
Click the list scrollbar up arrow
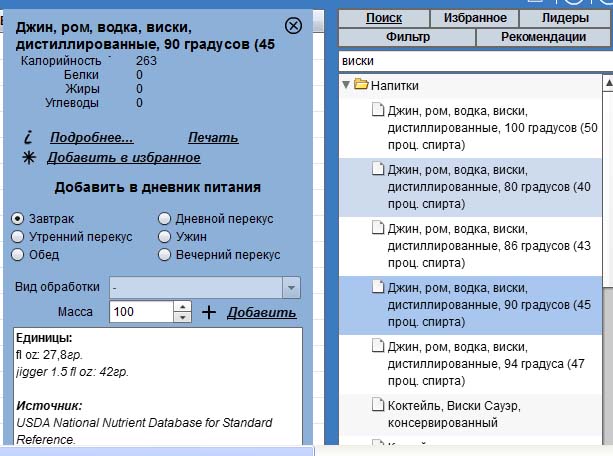(x=609, y=83)
